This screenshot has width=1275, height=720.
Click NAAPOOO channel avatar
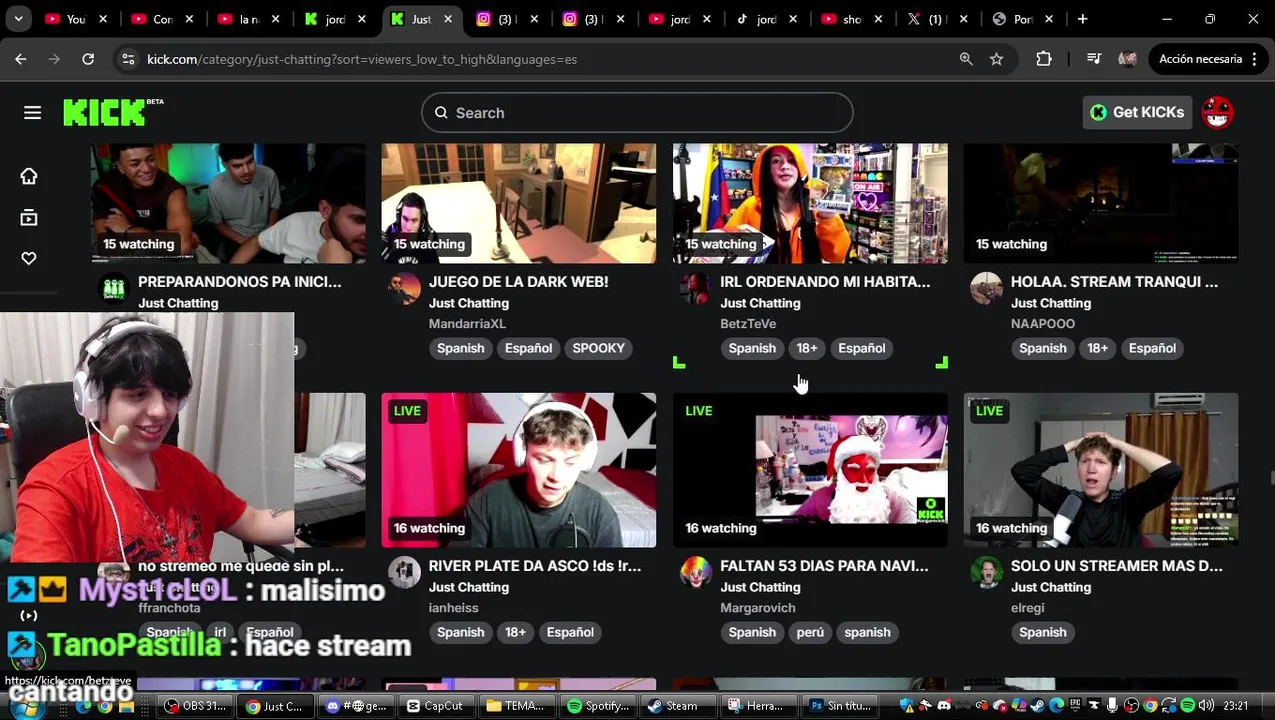986,289
